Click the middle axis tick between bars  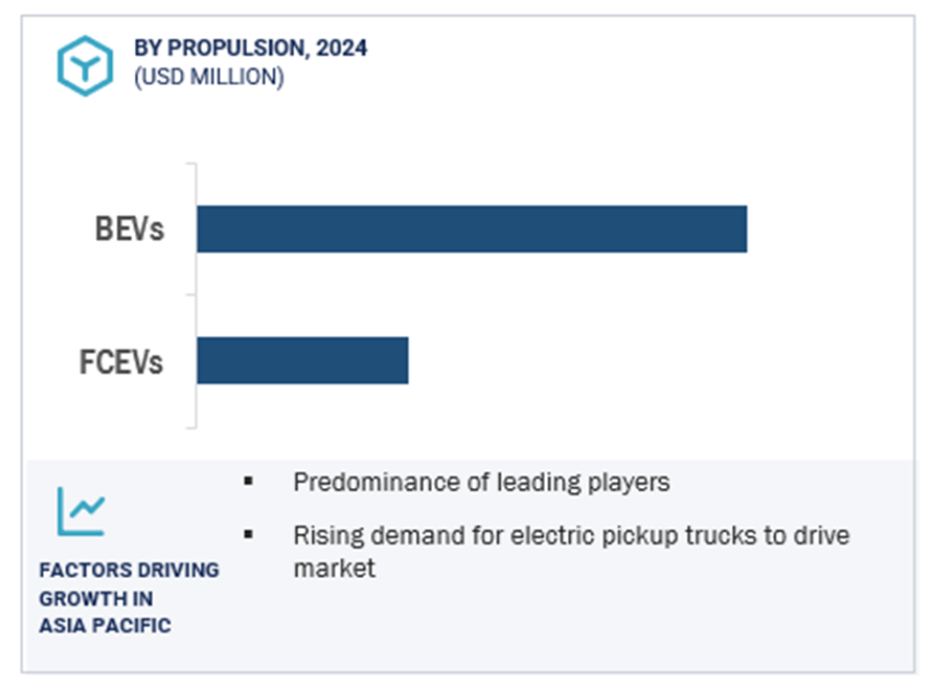click(x=191, y=295)
